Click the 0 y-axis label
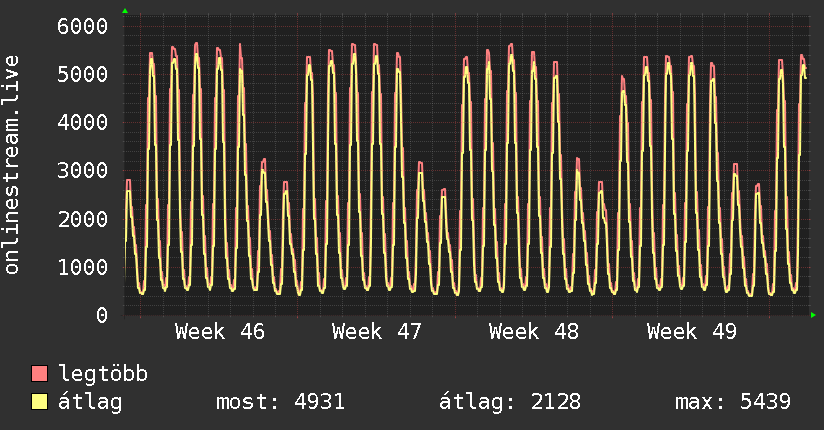 pos(102,315)
